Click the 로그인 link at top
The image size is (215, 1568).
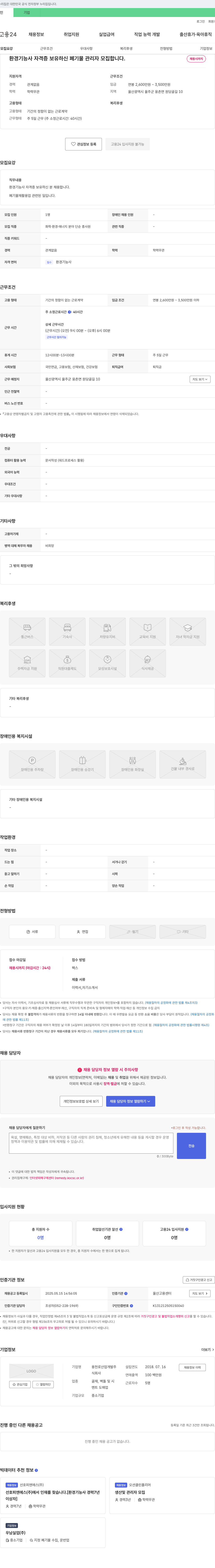(200, 21)
